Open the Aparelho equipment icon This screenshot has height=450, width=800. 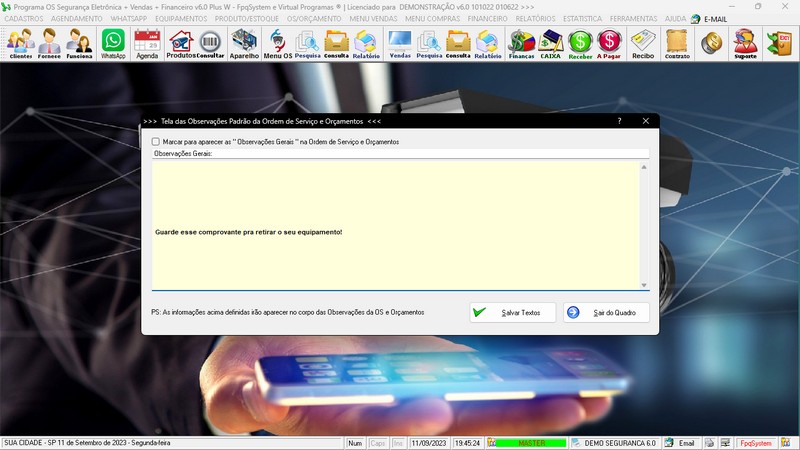tap(244, 43)
